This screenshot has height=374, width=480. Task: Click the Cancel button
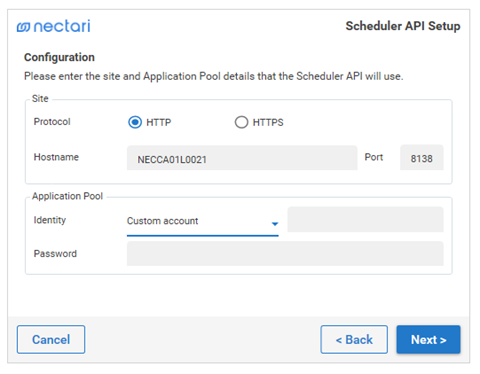[51, 339]
